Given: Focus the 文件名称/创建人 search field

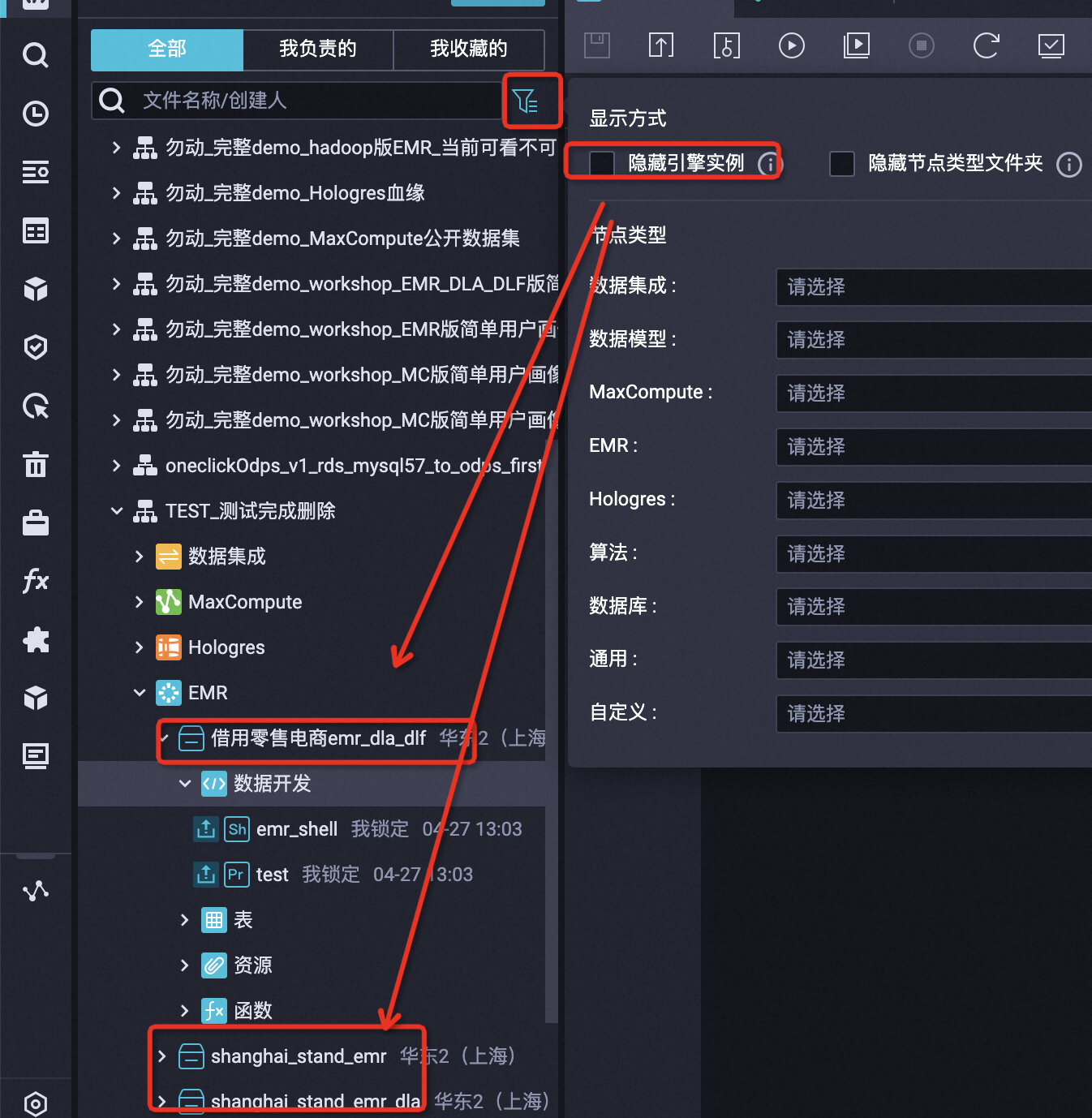Looking at the screenshot, I should (x=297, y=101).
